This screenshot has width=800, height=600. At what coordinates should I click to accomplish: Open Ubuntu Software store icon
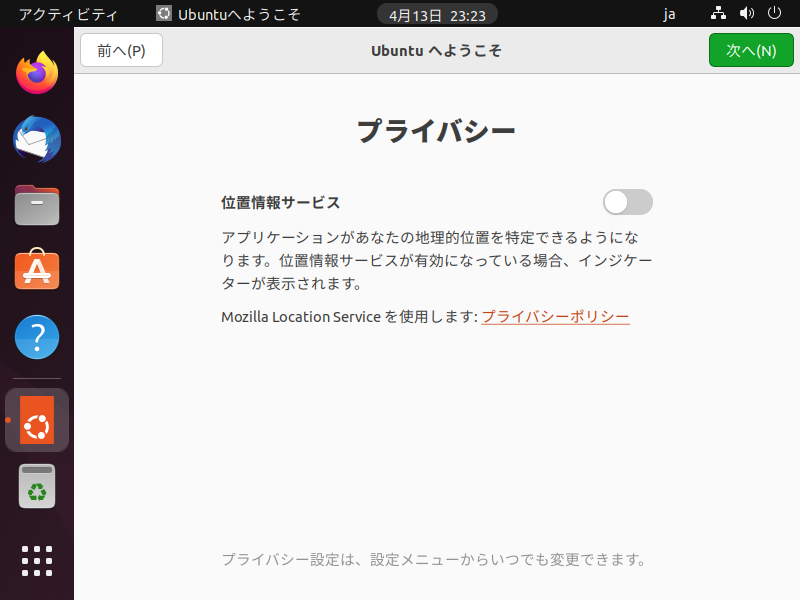point(37,269)
